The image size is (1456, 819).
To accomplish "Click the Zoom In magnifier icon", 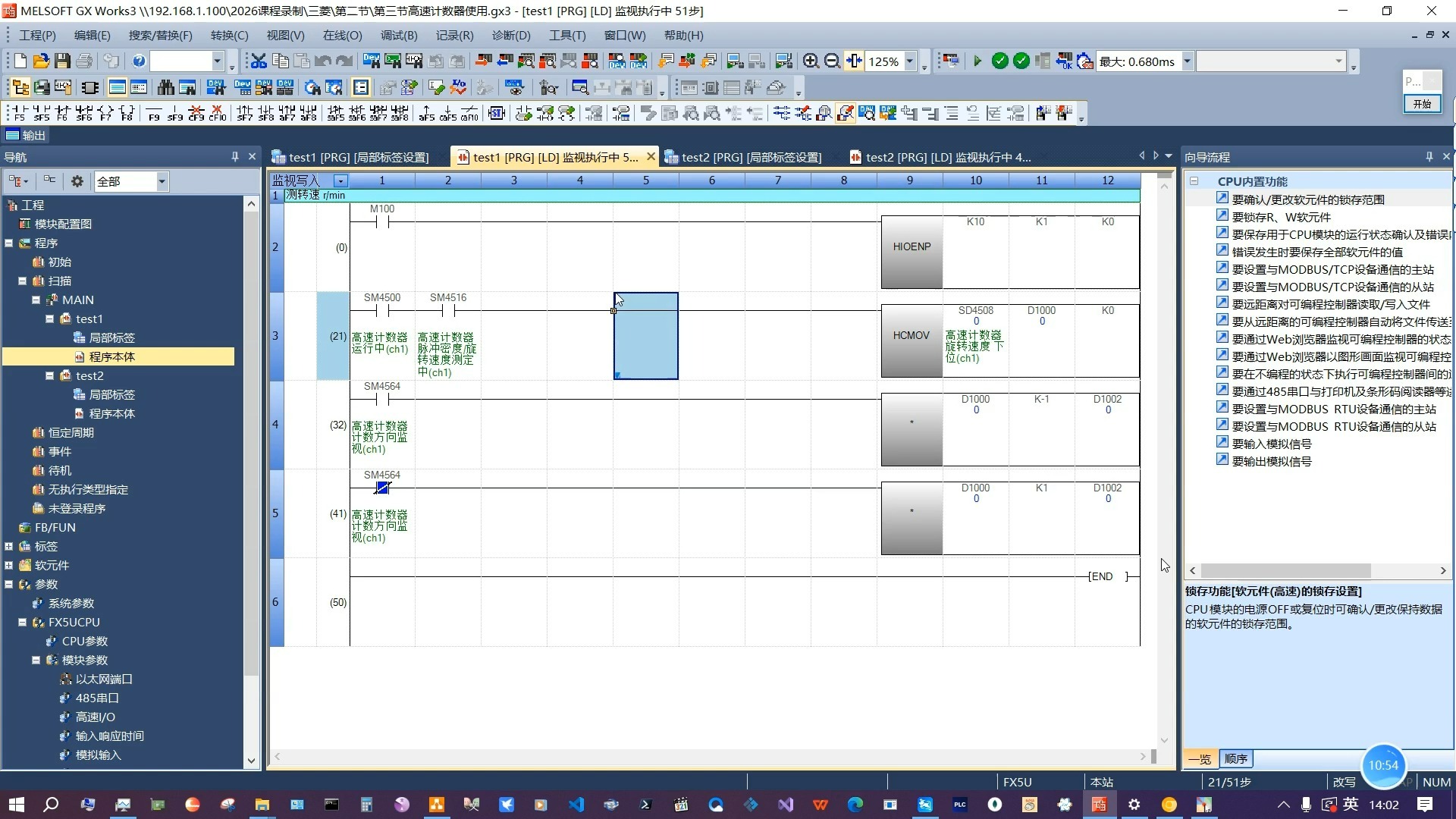I will tap(811, 61).
